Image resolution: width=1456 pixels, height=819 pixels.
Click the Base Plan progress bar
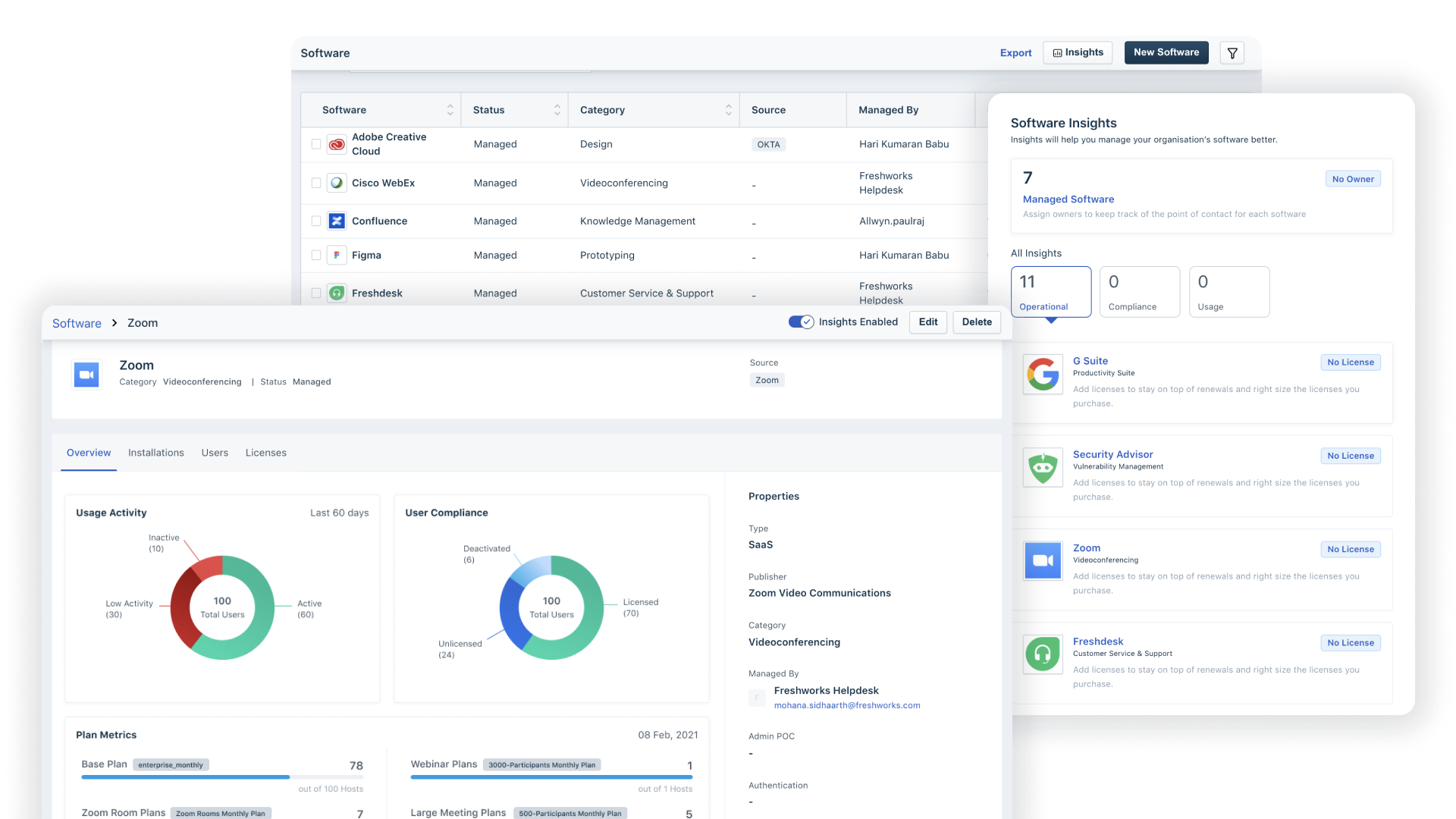click(x=222, y=777)
